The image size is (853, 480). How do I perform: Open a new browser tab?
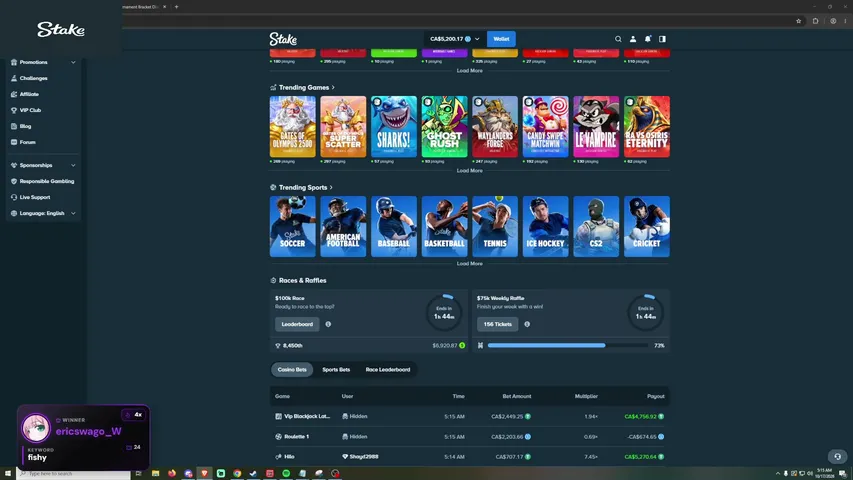[176, 7]
